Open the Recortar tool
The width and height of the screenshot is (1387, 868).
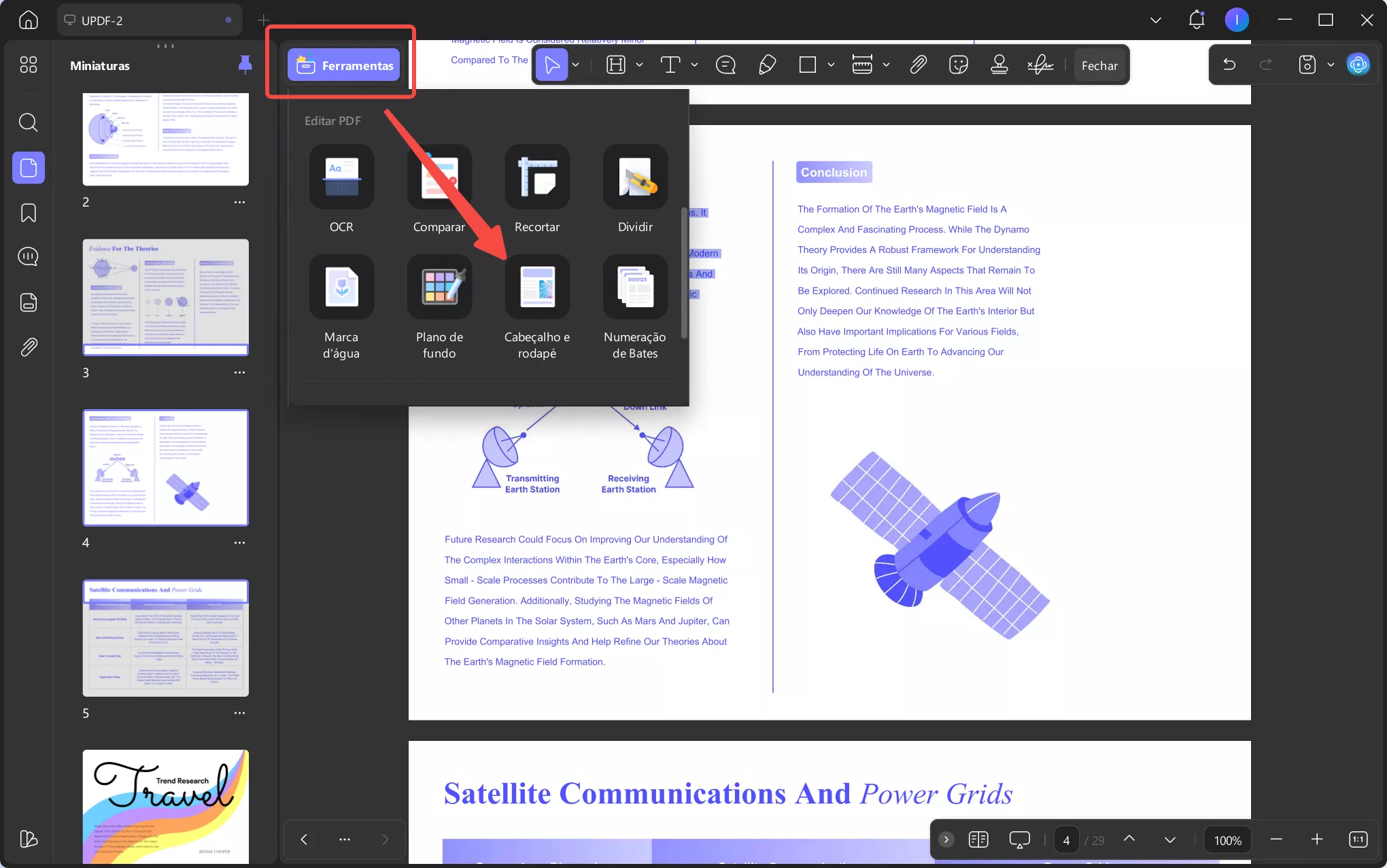pyautogui.click(x=537, y=177)
